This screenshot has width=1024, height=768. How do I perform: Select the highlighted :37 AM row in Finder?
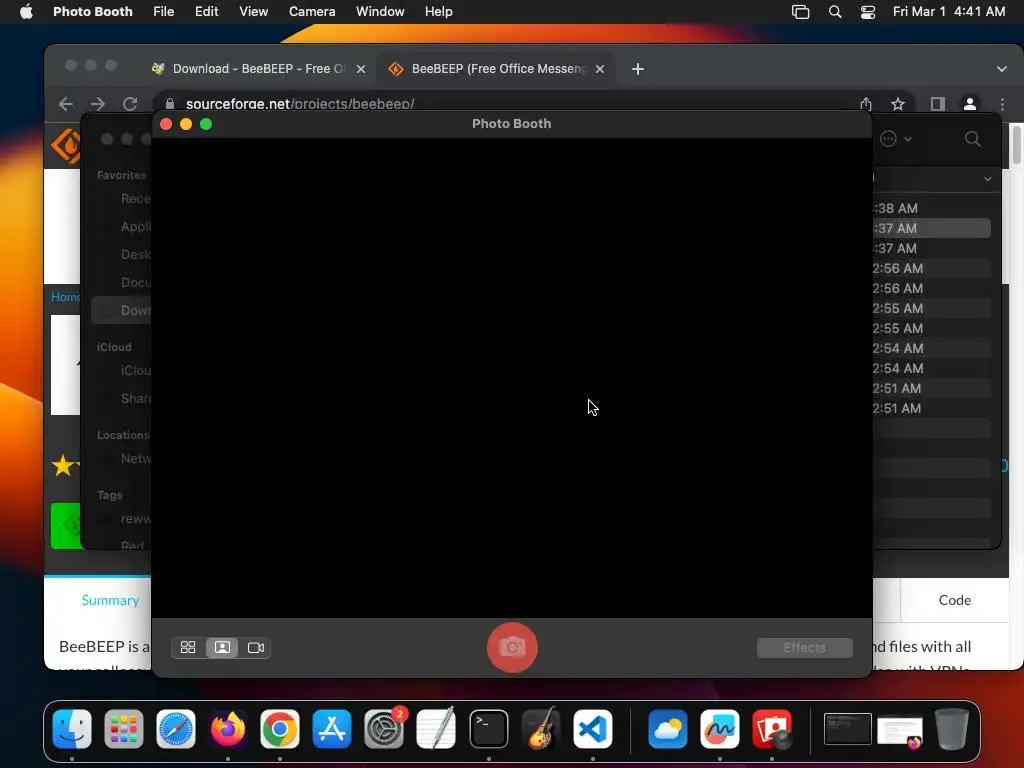[x=931, y=228]
